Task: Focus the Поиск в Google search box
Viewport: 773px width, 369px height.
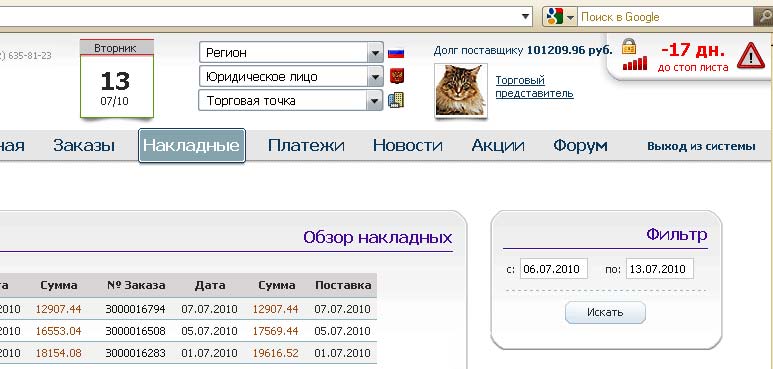Action: 666,17
